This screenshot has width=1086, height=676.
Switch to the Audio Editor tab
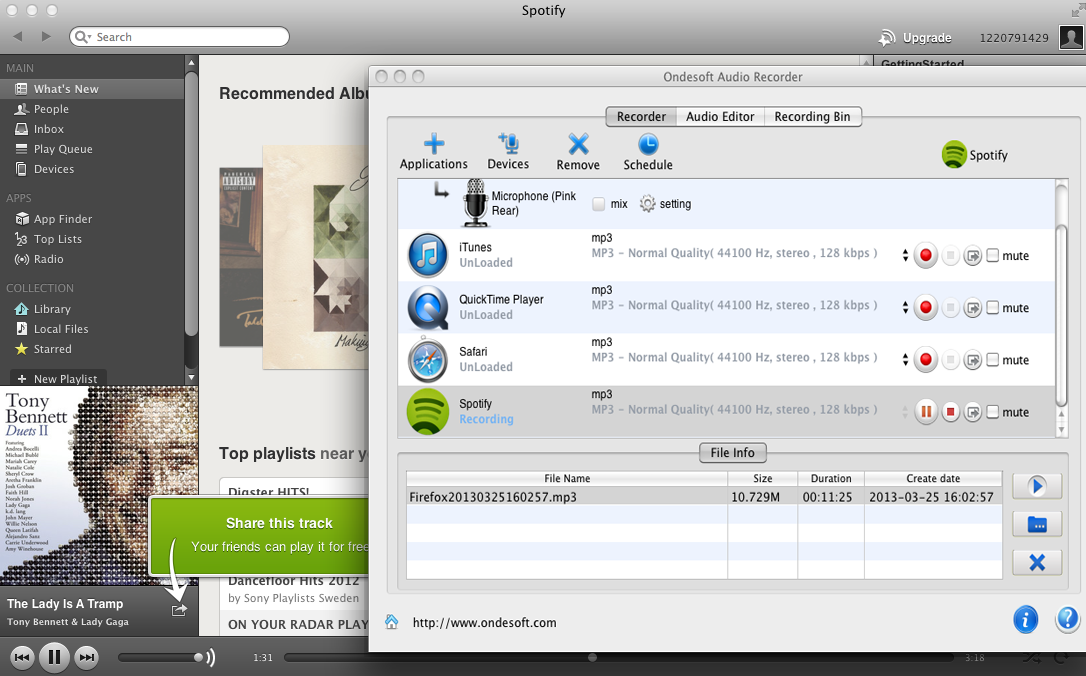[x=720, y=116]
